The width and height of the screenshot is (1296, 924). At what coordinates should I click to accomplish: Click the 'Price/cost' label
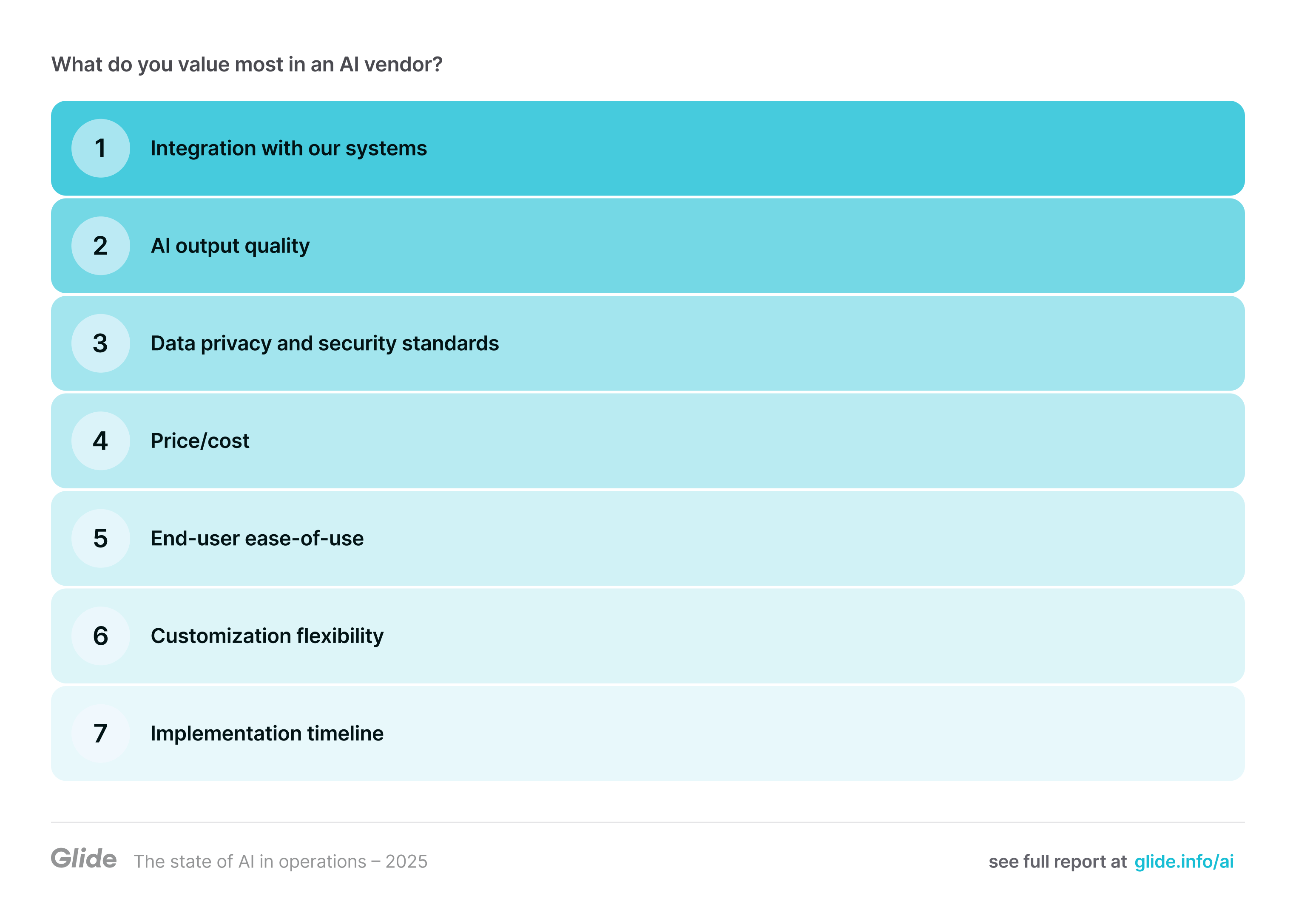click(200, 441)
